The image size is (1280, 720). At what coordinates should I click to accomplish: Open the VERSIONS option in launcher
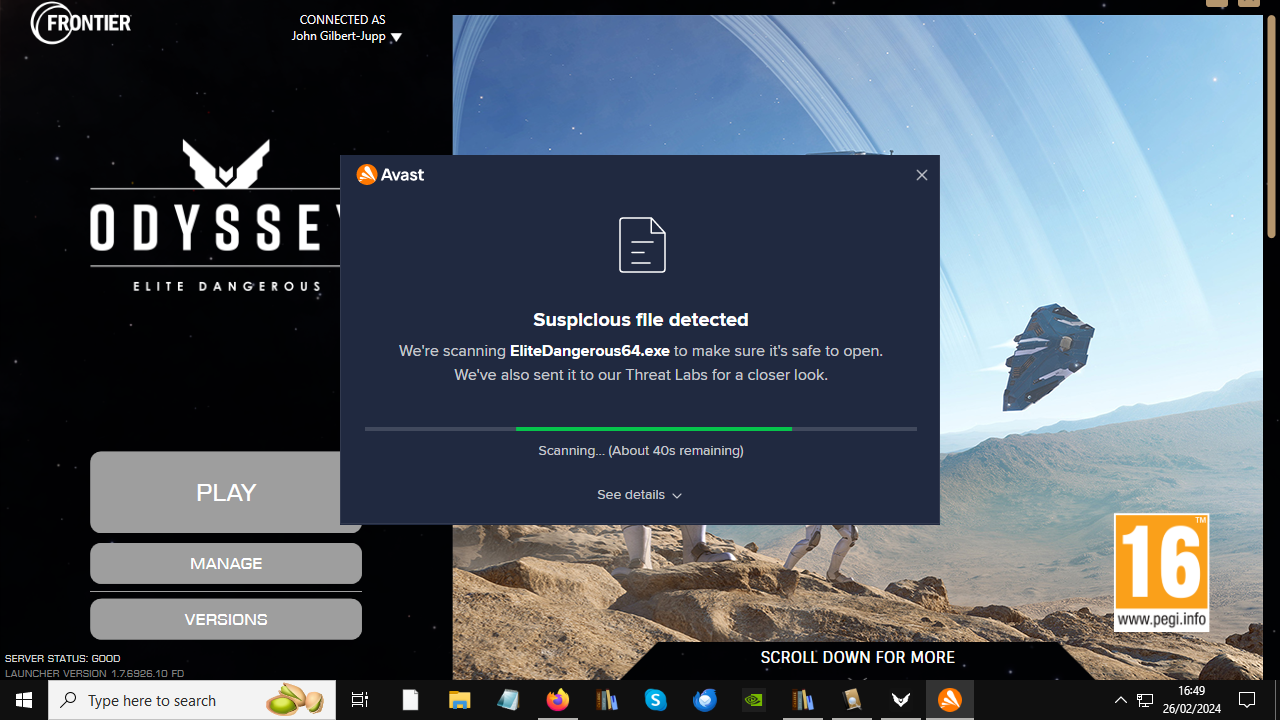(226, 620)
